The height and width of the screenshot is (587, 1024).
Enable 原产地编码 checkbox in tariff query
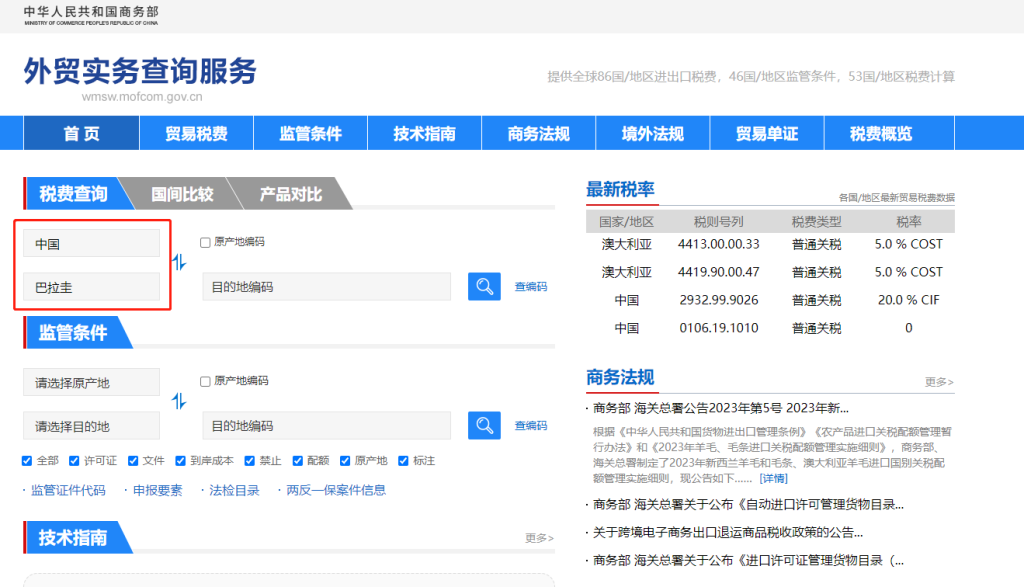(205, 242)
